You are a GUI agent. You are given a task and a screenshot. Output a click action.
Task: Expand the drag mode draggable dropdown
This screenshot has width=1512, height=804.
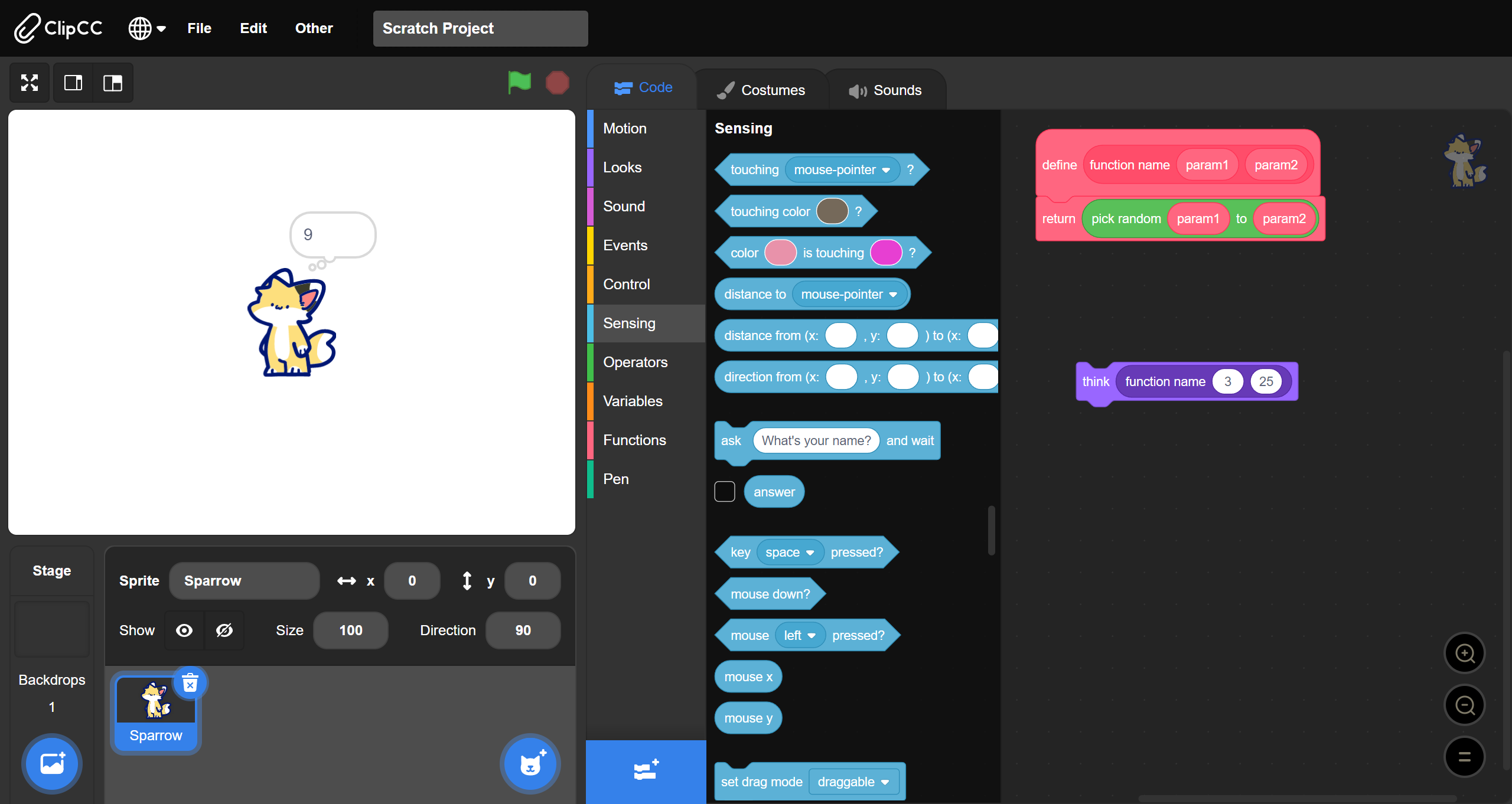pos(853,782)
